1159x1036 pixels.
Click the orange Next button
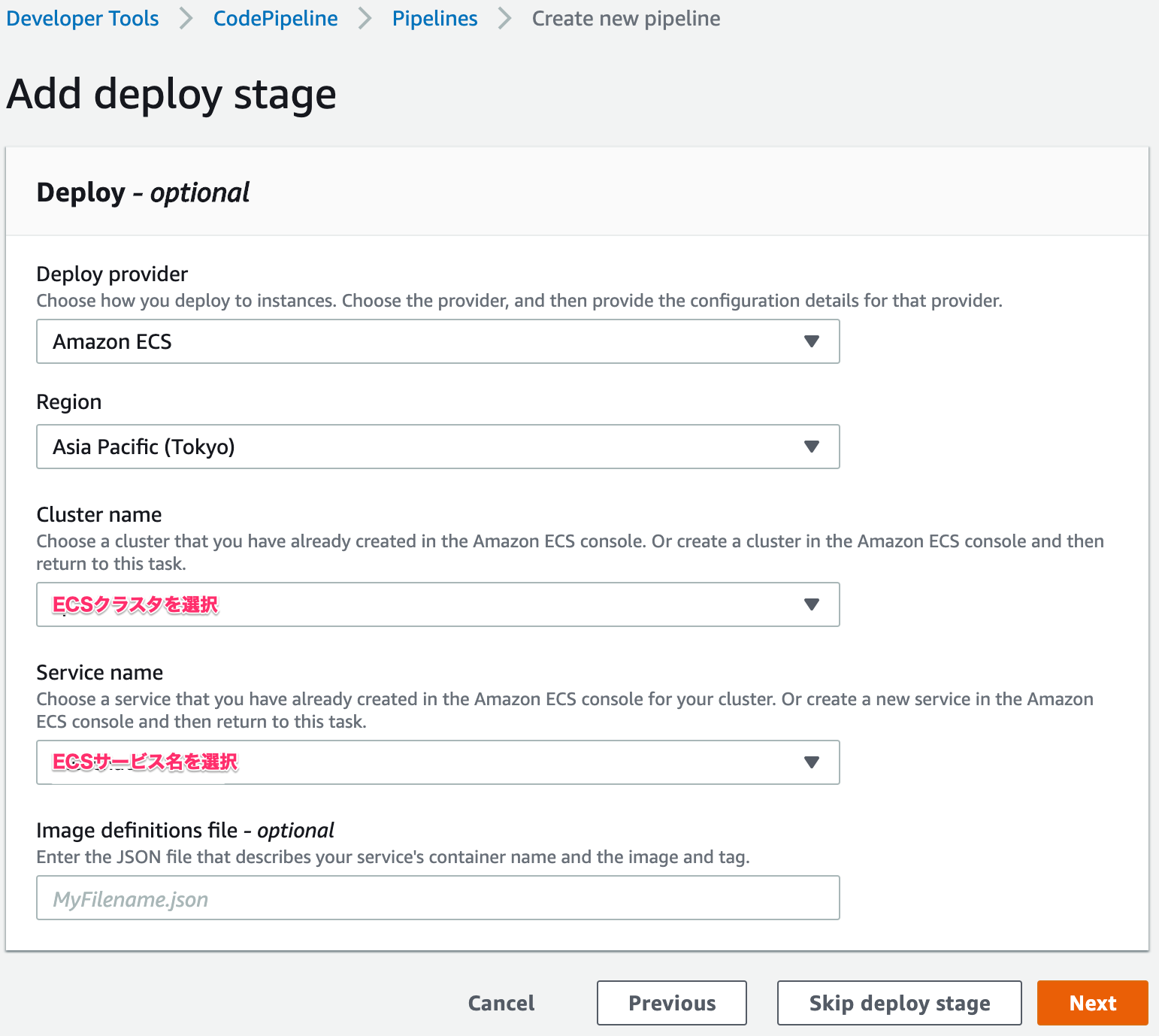coord(1093,1003)
